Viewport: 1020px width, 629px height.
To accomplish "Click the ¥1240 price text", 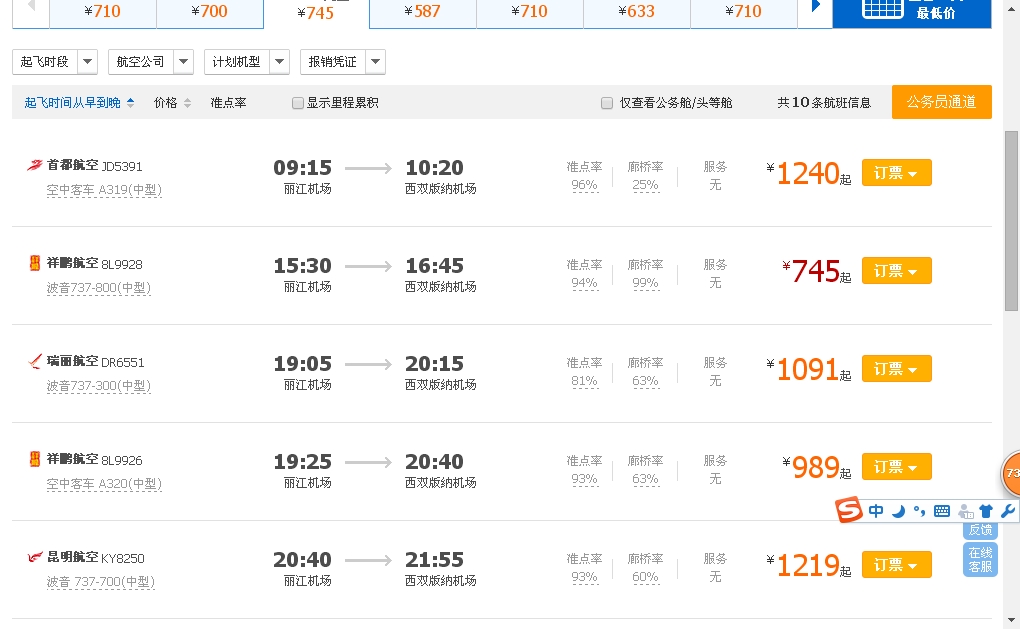I will (x=808, y=174).
